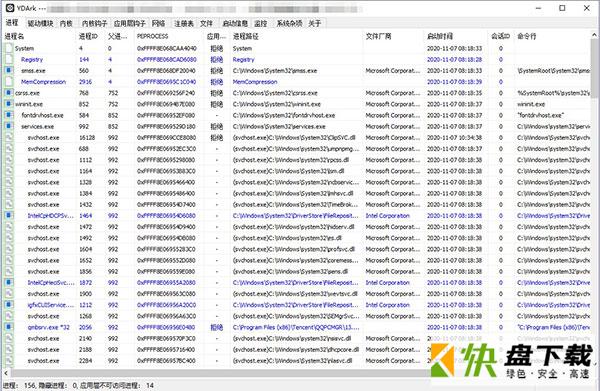Click the icon beside MemCompression
Screen dimensions: 600x391
tap(9, 81)
